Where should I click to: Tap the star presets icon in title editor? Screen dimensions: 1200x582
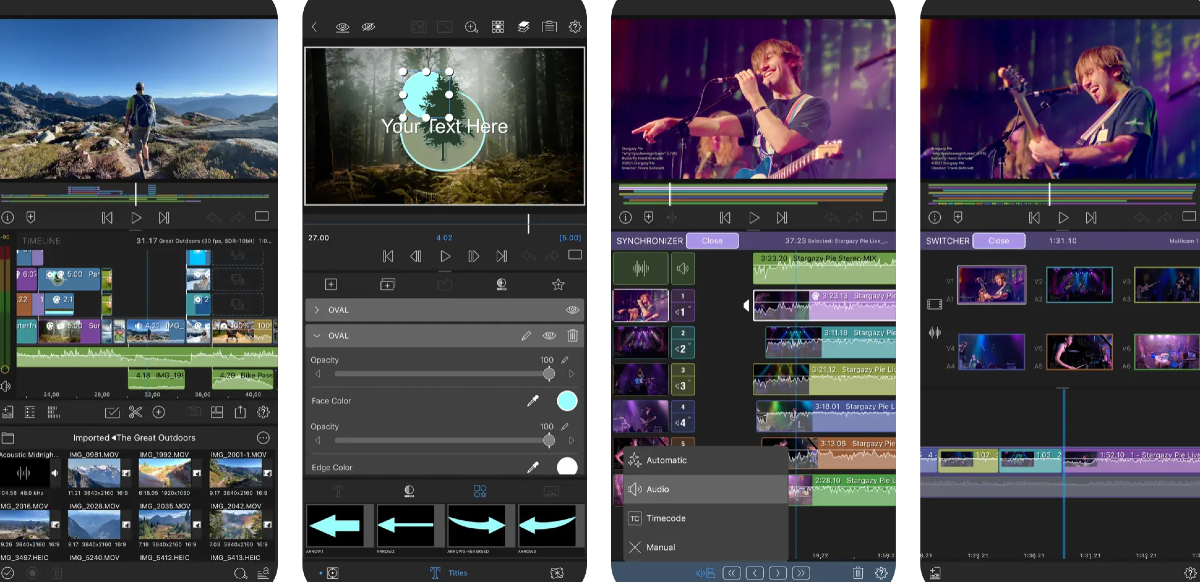click(x=558, y=285)
